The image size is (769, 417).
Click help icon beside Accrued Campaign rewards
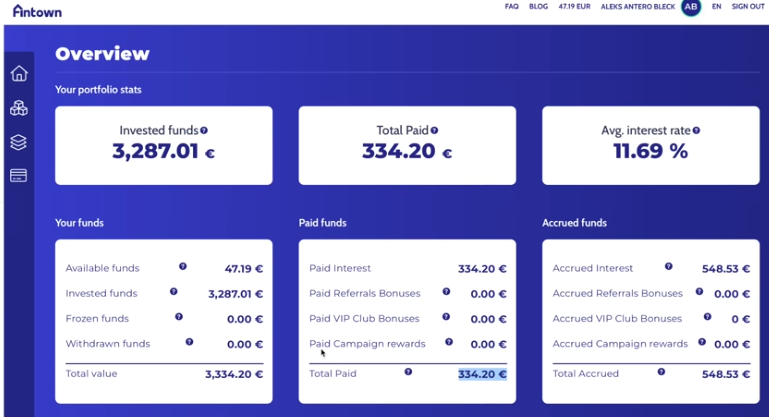coord(702,342)
